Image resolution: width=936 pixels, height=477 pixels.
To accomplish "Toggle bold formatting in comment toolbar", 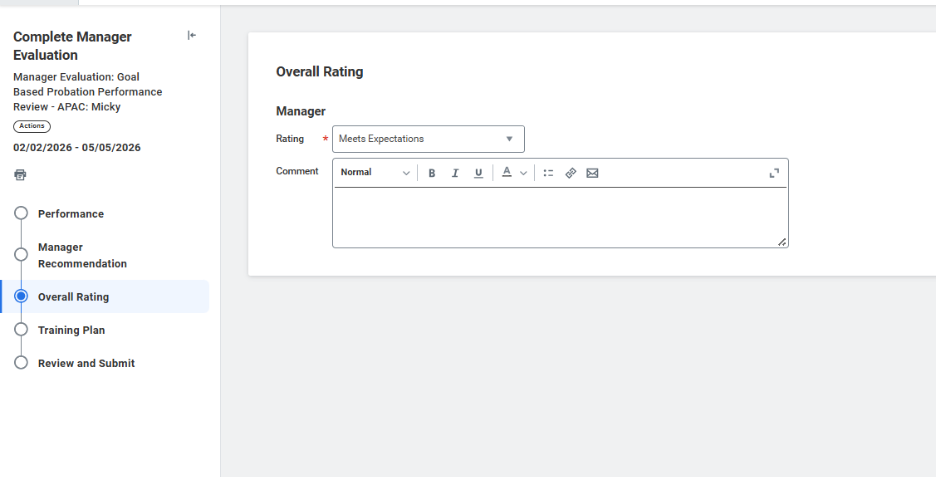I will pos(432,173).
